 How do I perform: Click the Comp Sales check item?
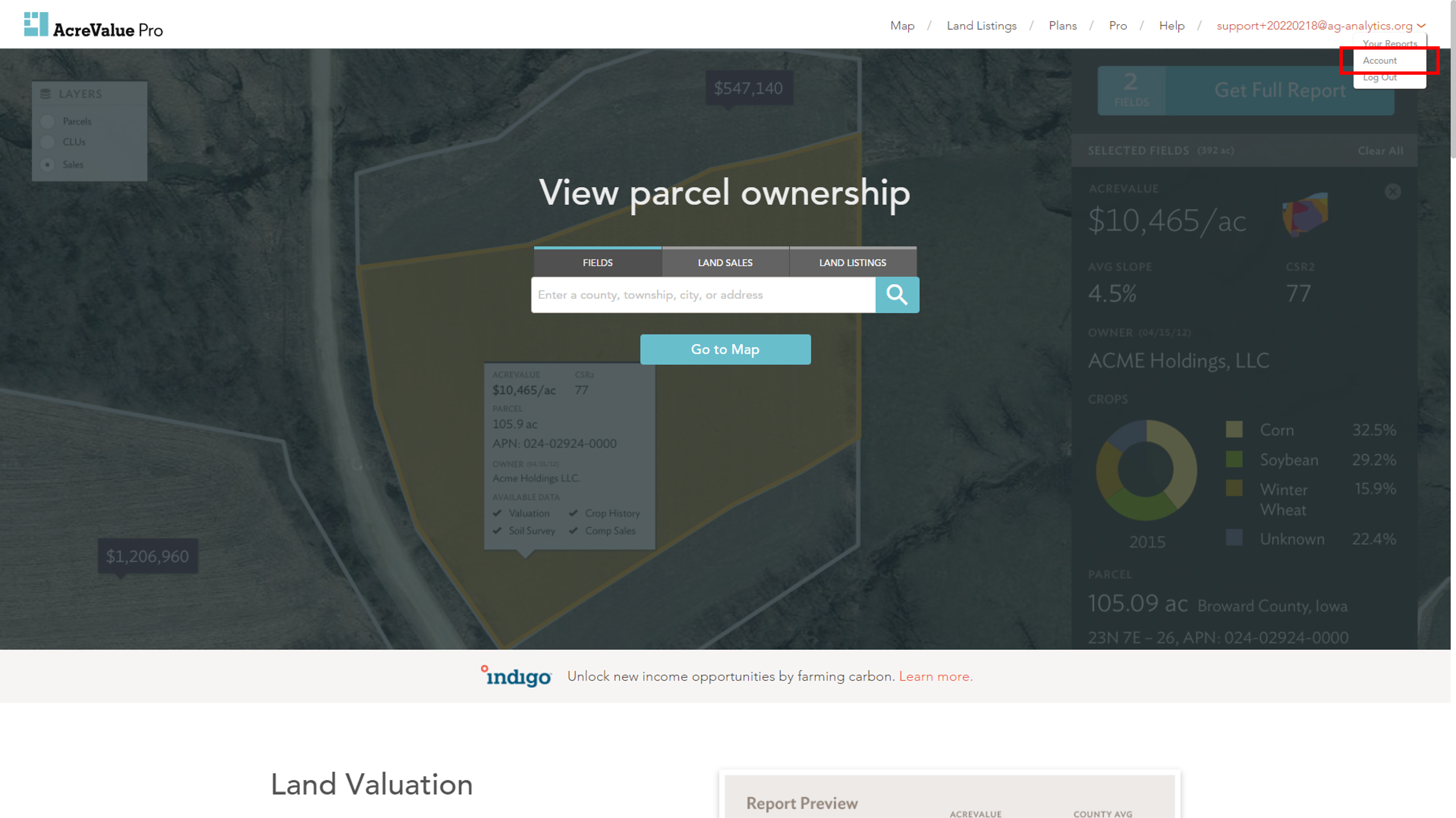pos(603,531)
